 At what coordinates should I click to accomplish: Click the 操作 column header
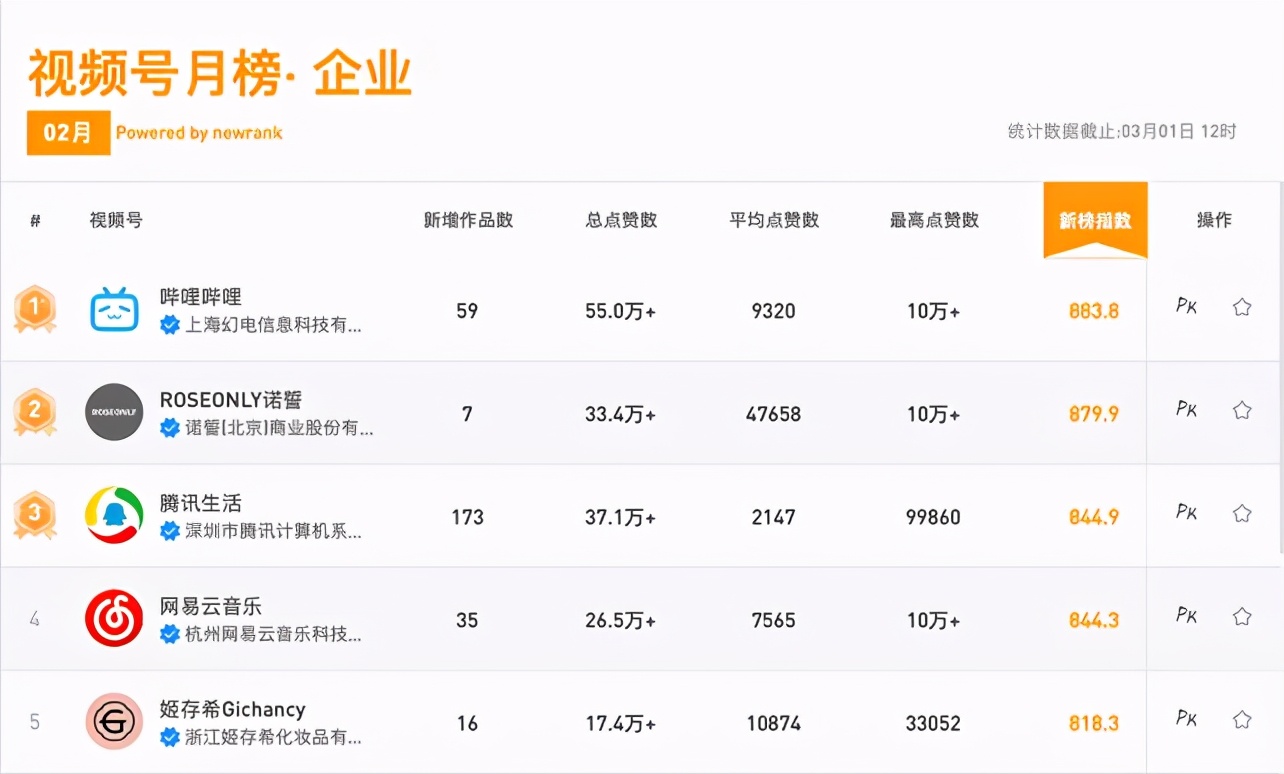1214,220
